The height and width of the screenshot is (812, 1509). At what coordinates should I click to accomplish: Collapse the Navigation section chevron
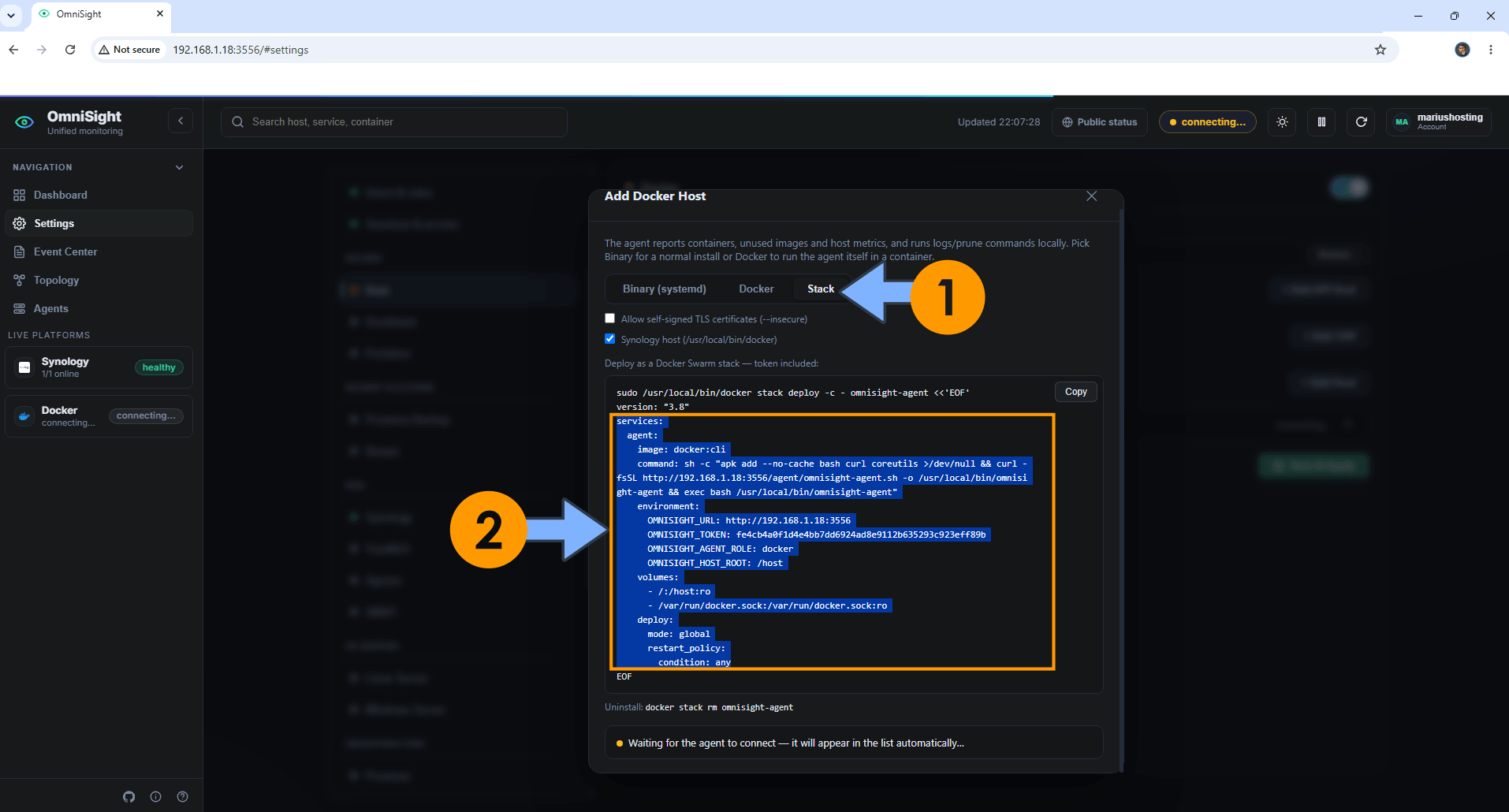[179, 167]
